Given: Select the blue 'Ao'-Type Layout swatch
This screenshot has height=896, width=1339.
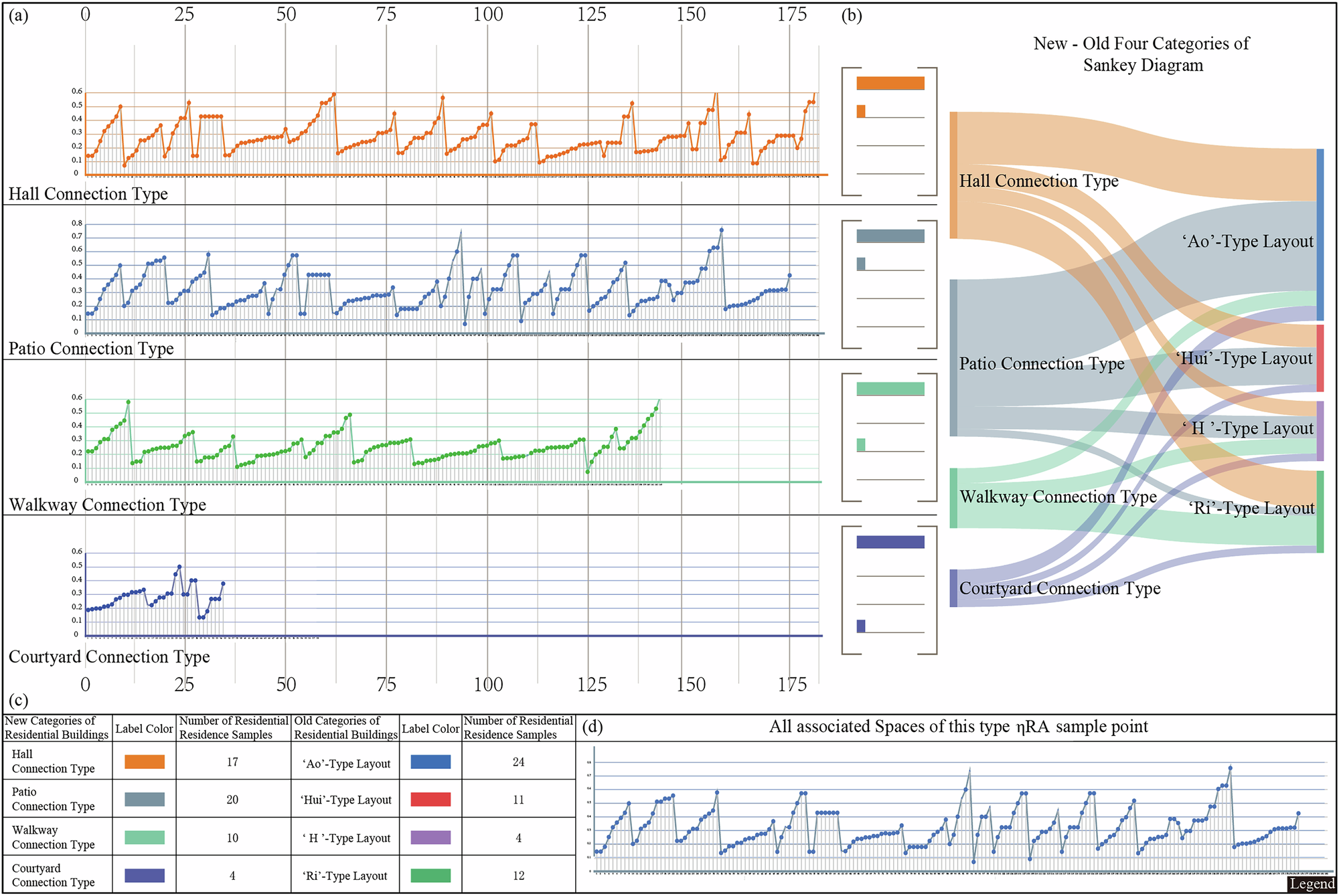Looking at the screenshot, I should (430, 761).
